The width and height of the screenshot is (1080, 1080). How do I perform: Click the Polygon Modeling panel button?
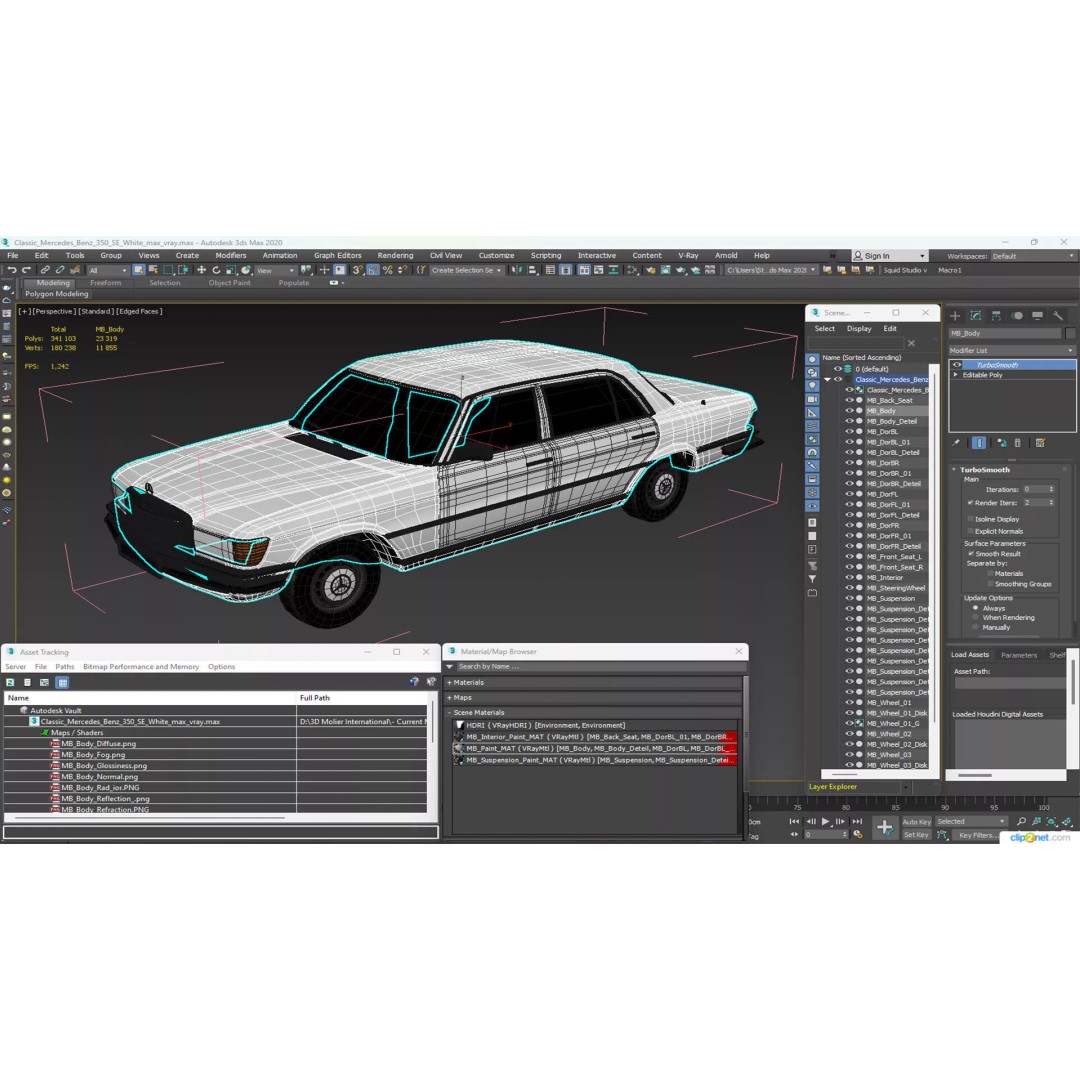pyautogui.click(x=57, y=294)
